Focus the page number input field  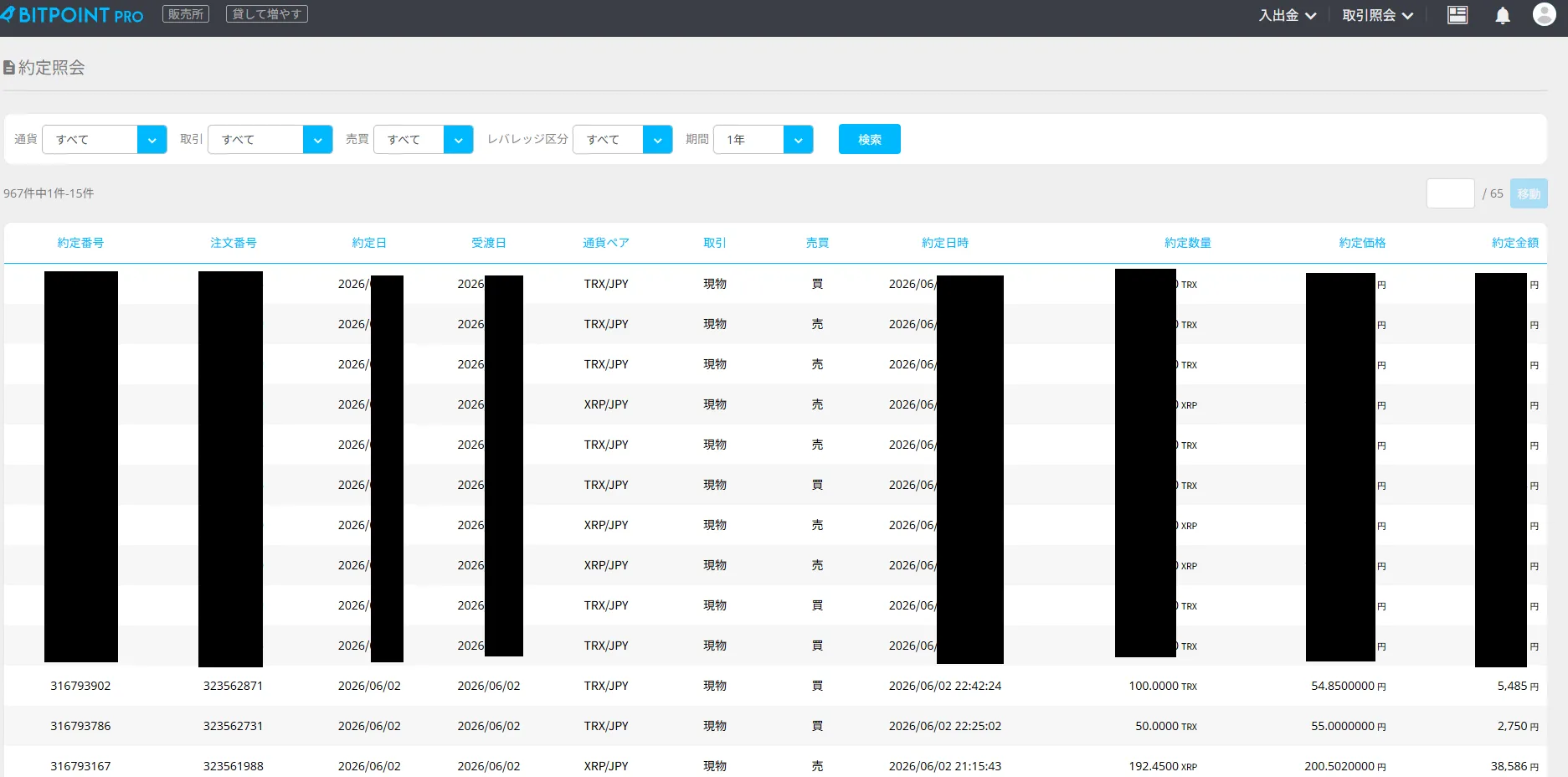click(1451, 193)
